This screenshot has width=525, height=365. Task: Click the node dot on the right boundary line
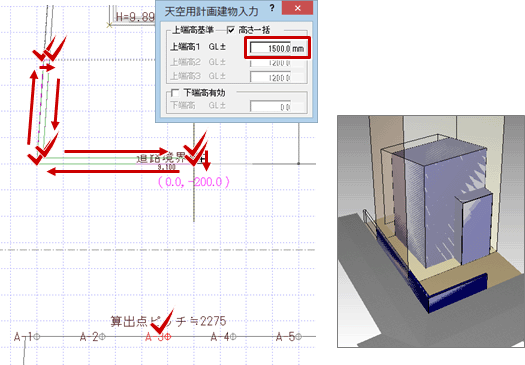[x=299, y=164]
